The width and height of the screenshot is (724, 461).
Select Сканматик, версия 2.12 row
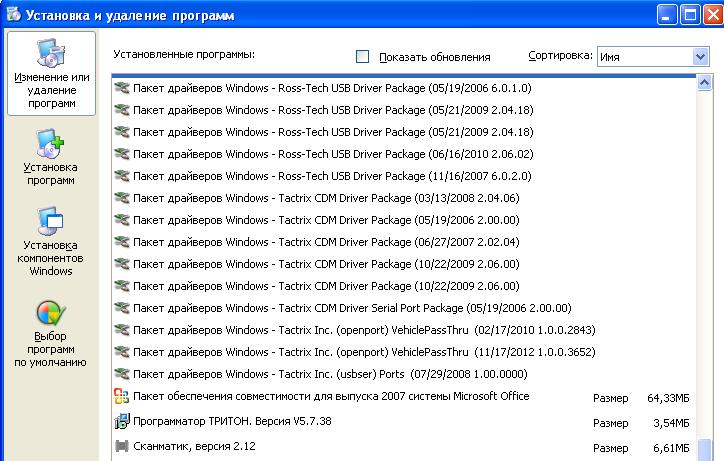pyautogui.click(x=404, y=446)
